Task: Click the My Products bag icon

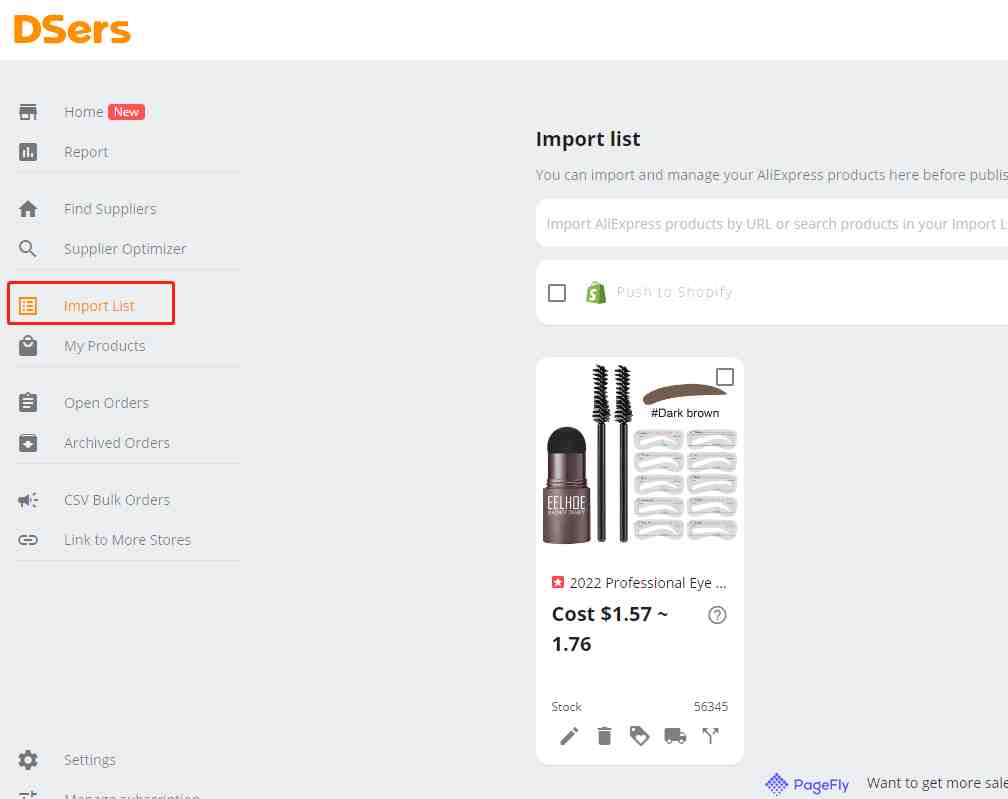Action: 28,346
